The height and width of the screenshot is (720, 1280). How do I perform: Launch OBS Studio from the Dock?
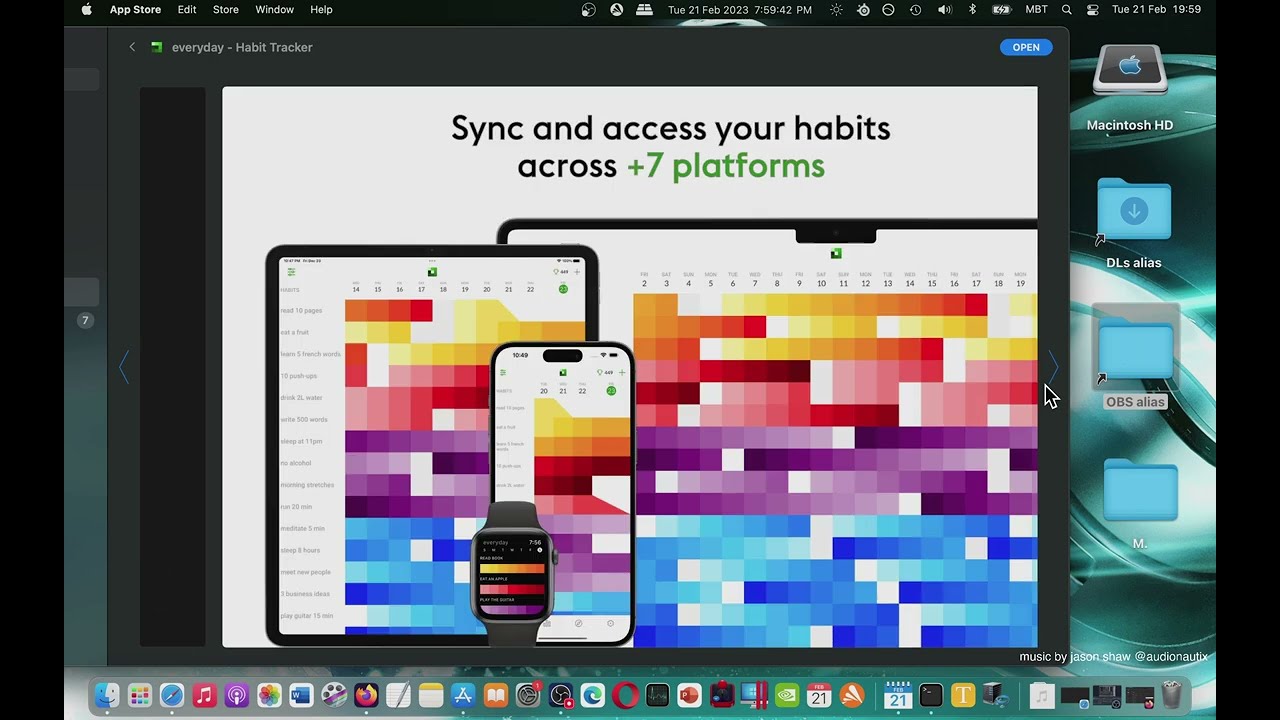[x=561, y=695]
